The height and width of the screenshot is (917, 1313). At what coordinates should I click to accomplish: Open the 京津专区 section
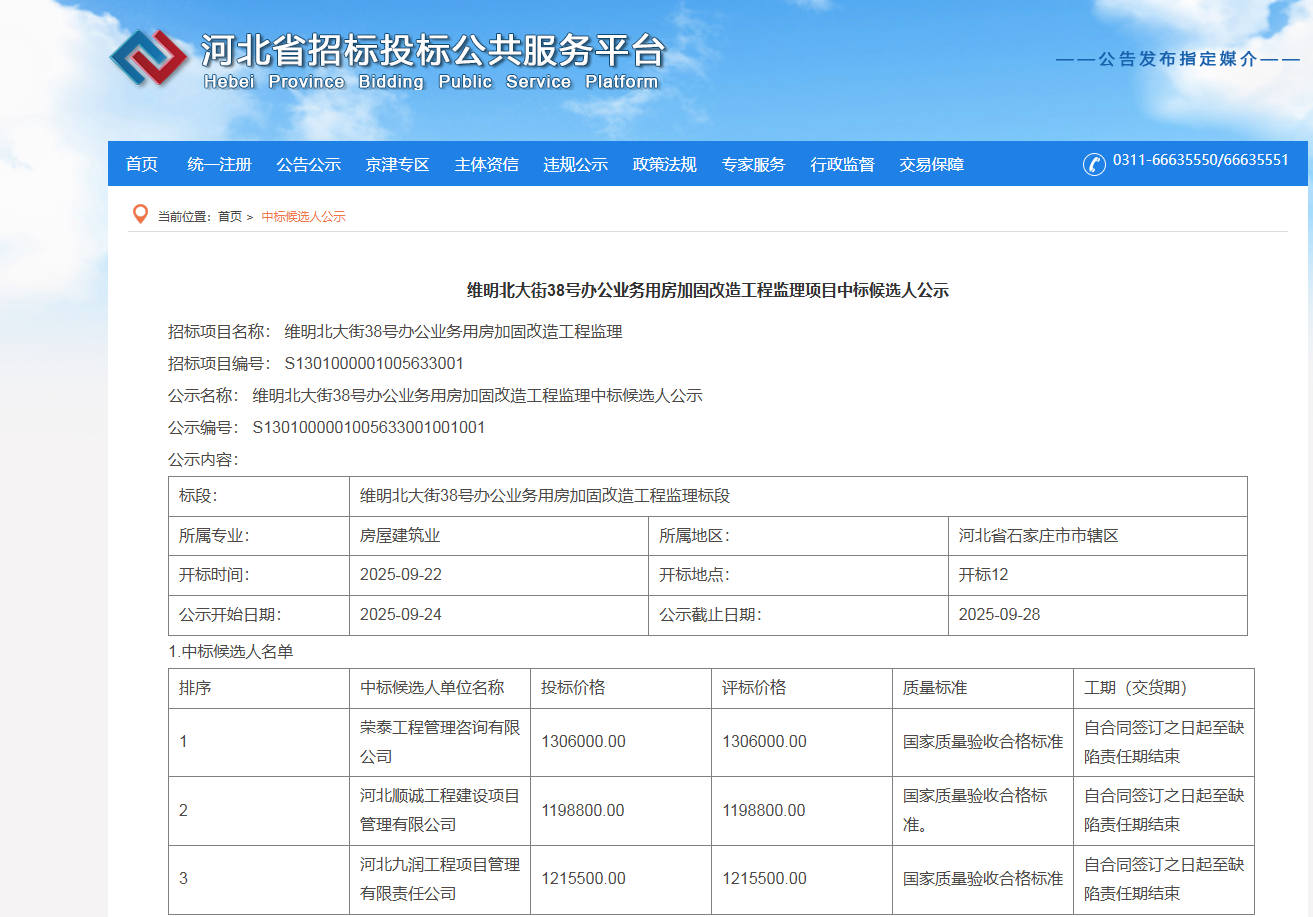pyautogui.click(x=397, y=165)
